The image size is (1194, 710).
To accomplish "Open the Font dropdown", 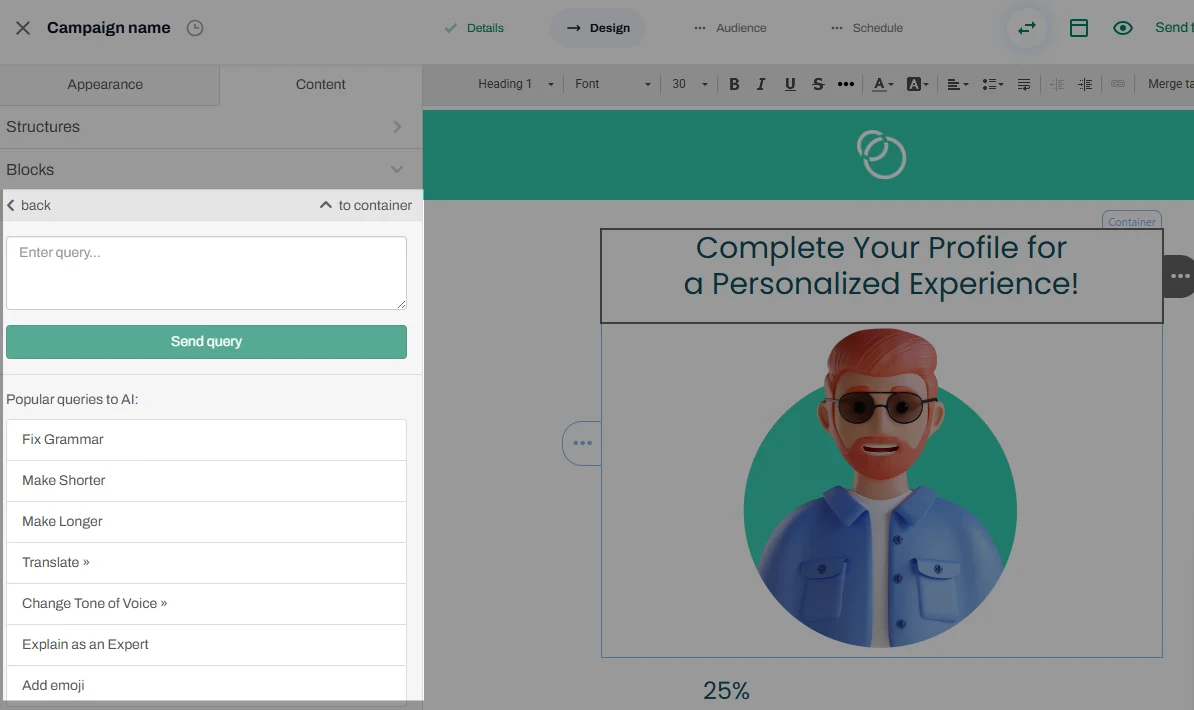I will (x=612, y=85).
